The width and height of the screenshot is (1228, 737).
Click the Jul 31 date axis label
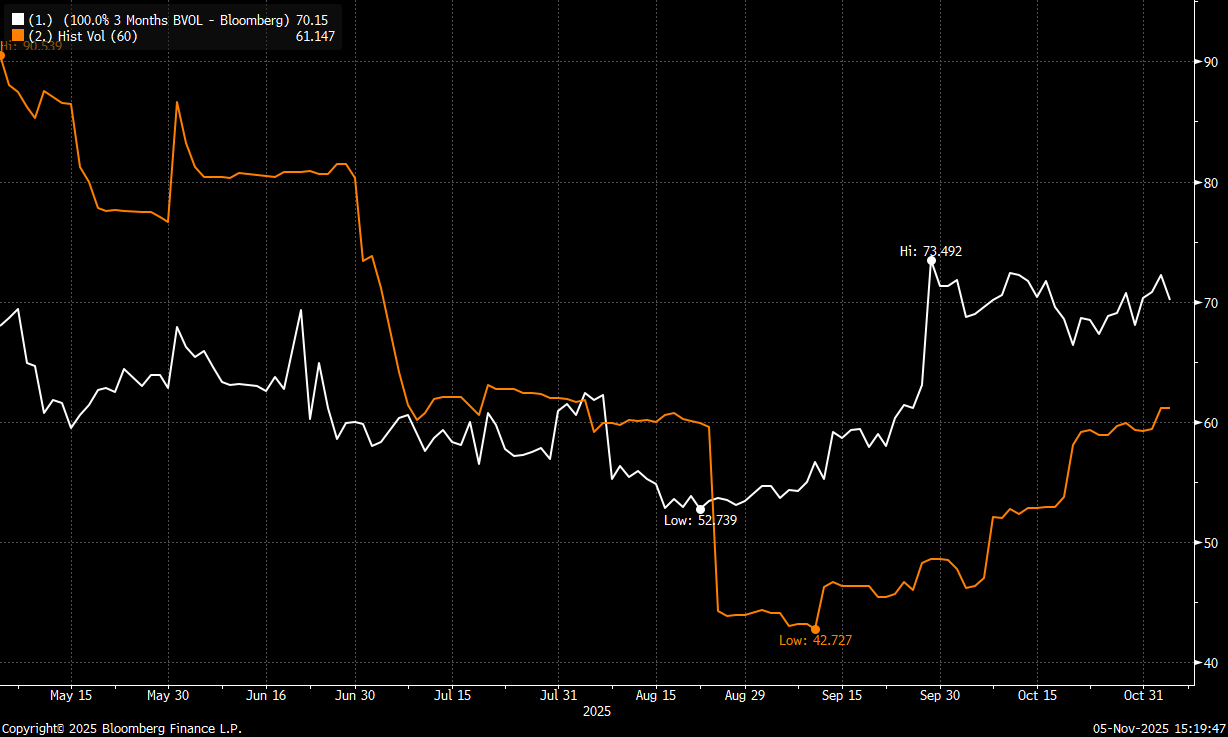558,695
